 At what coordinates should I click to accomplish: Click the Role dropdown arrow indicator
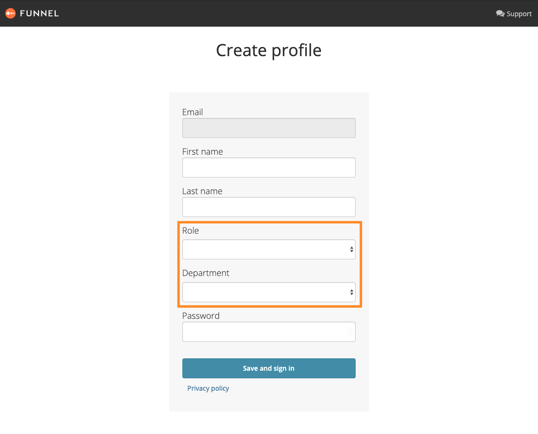click(351, 249)
